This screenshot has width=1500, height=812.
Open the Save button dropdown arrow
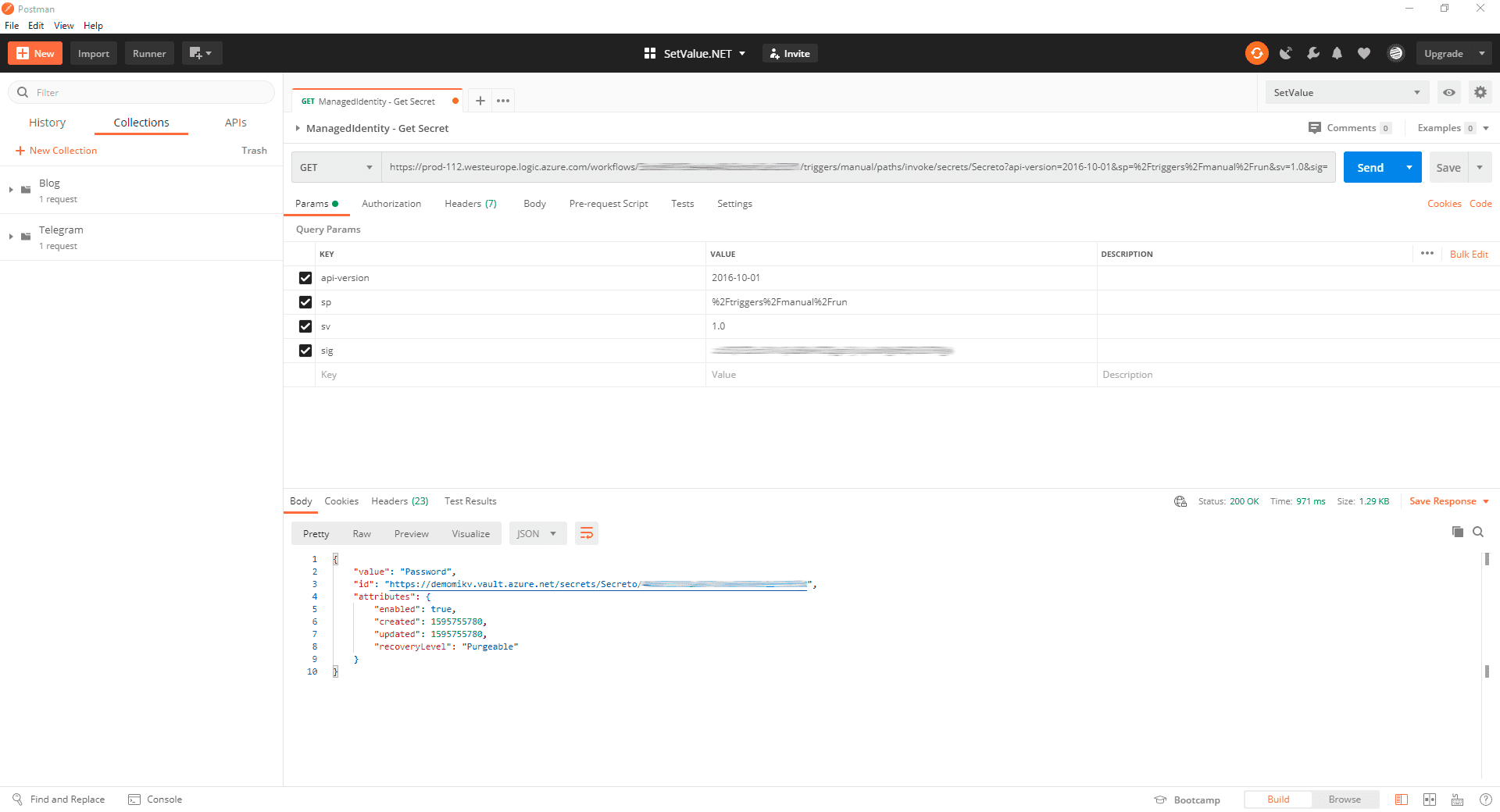[1480, 167]
